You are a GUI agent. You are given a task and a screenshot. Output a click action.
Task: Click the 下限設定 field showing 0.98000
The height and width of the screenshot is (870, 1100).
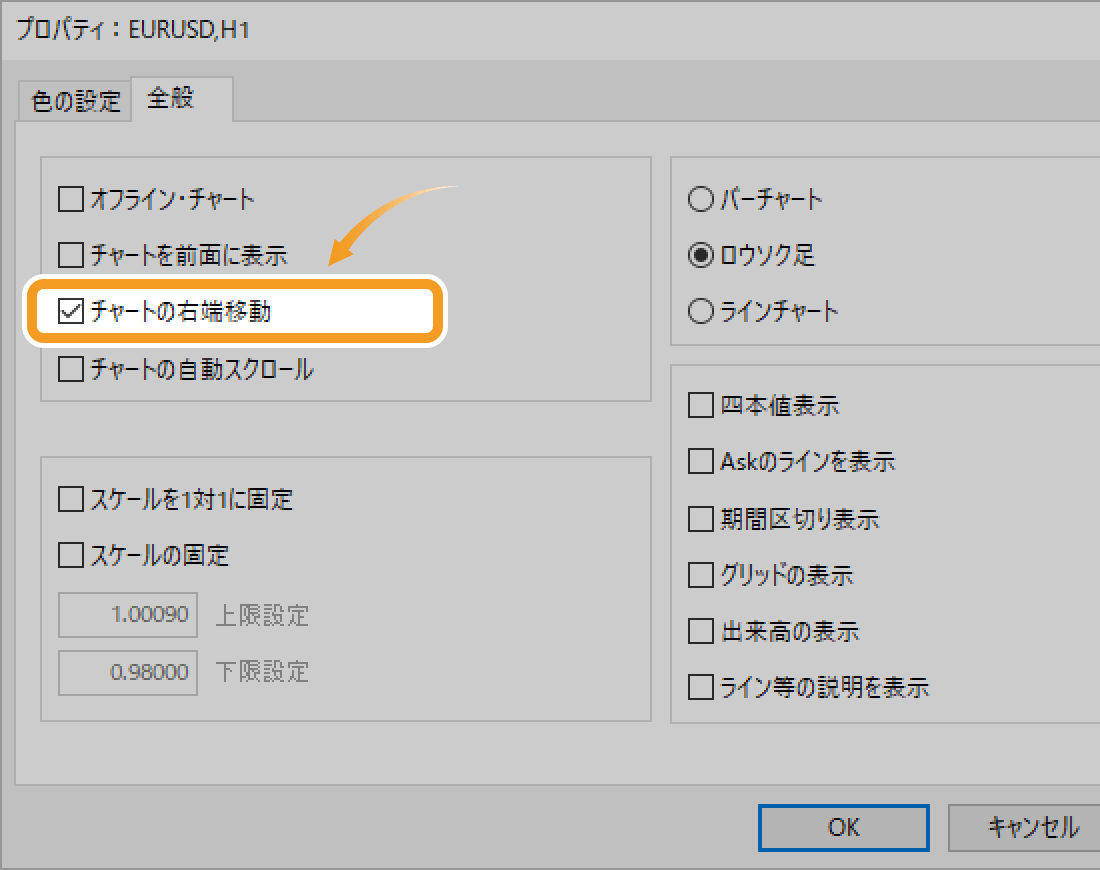[x=128, y=672]
